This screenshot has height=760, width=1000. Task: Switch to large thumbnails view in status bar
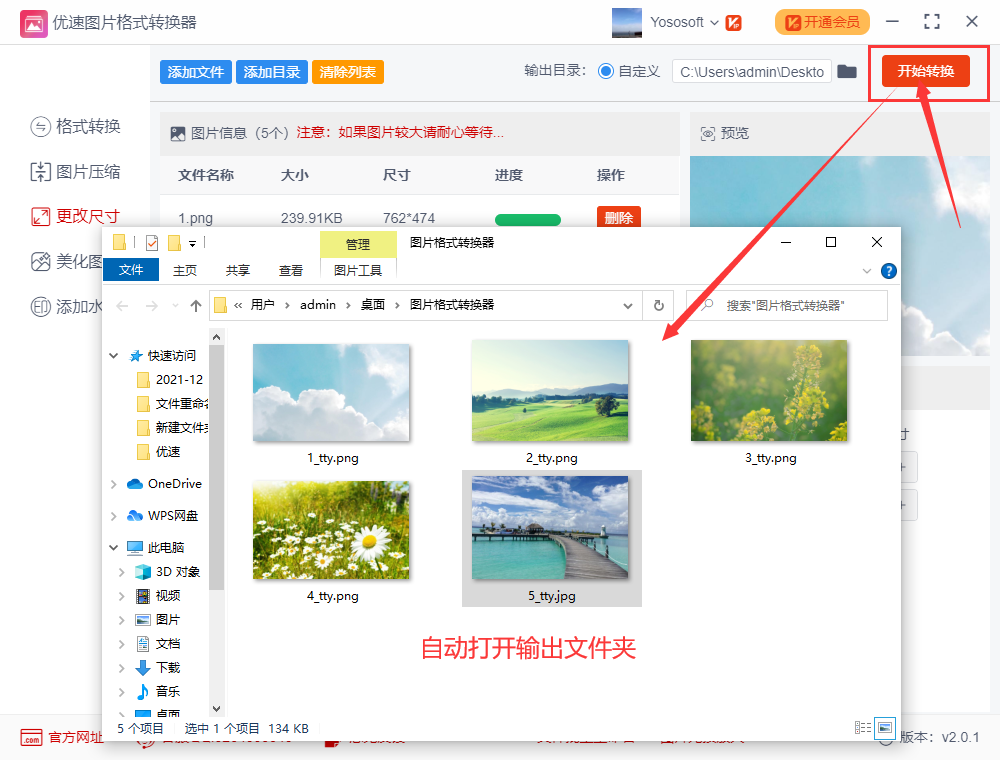(884, 728)
